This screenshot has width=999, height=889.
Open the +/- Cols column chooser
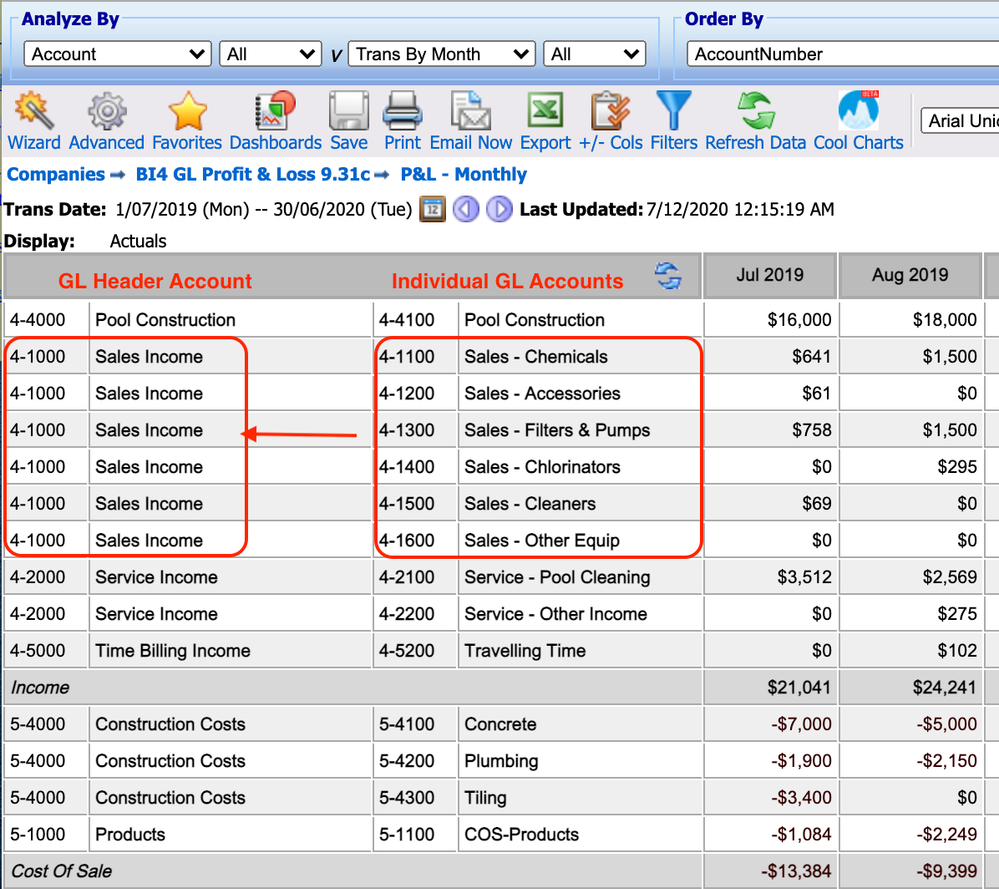coord(610,111)
